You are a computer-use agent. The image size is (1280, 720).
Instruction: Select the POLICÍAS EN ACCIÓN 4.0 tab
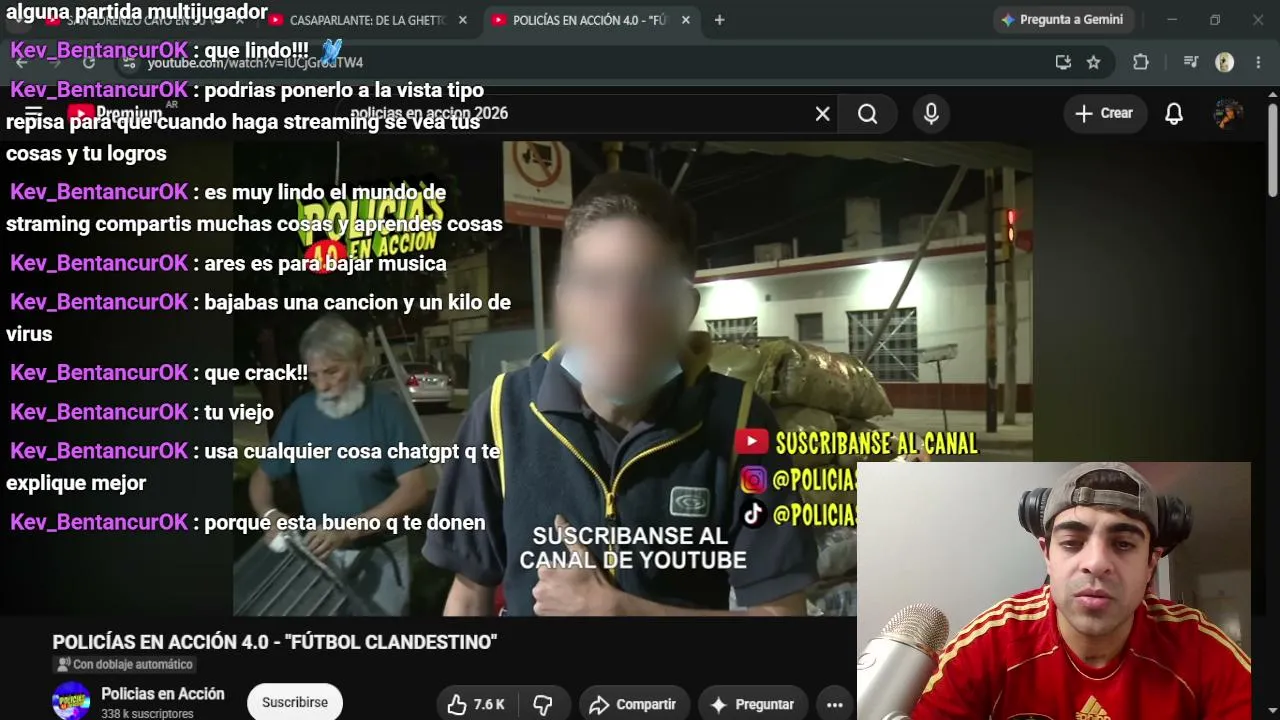click(592, 20)
